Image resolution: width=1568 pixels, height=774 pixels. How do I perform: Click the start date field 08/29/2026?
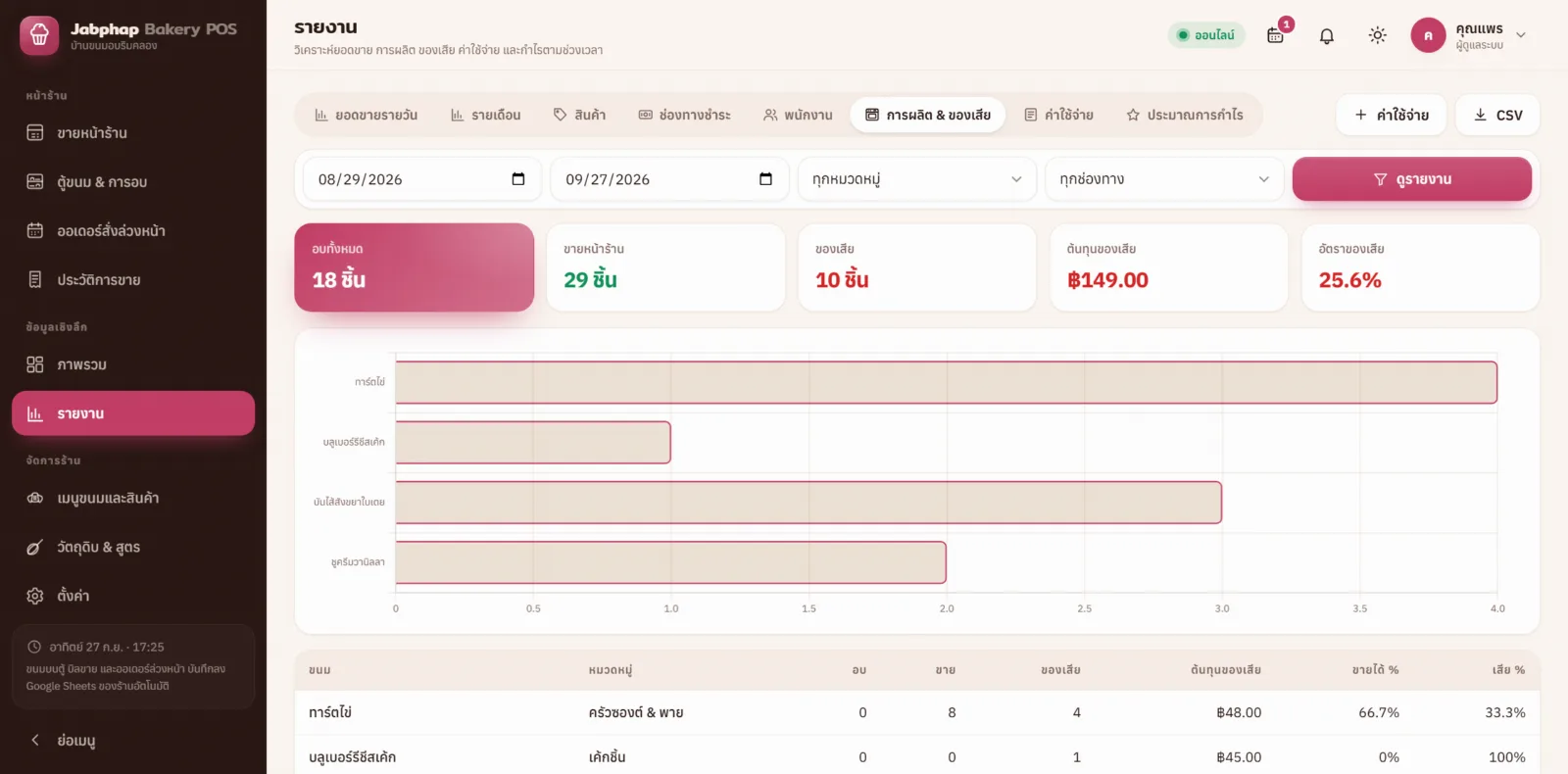tap(421, 179)
